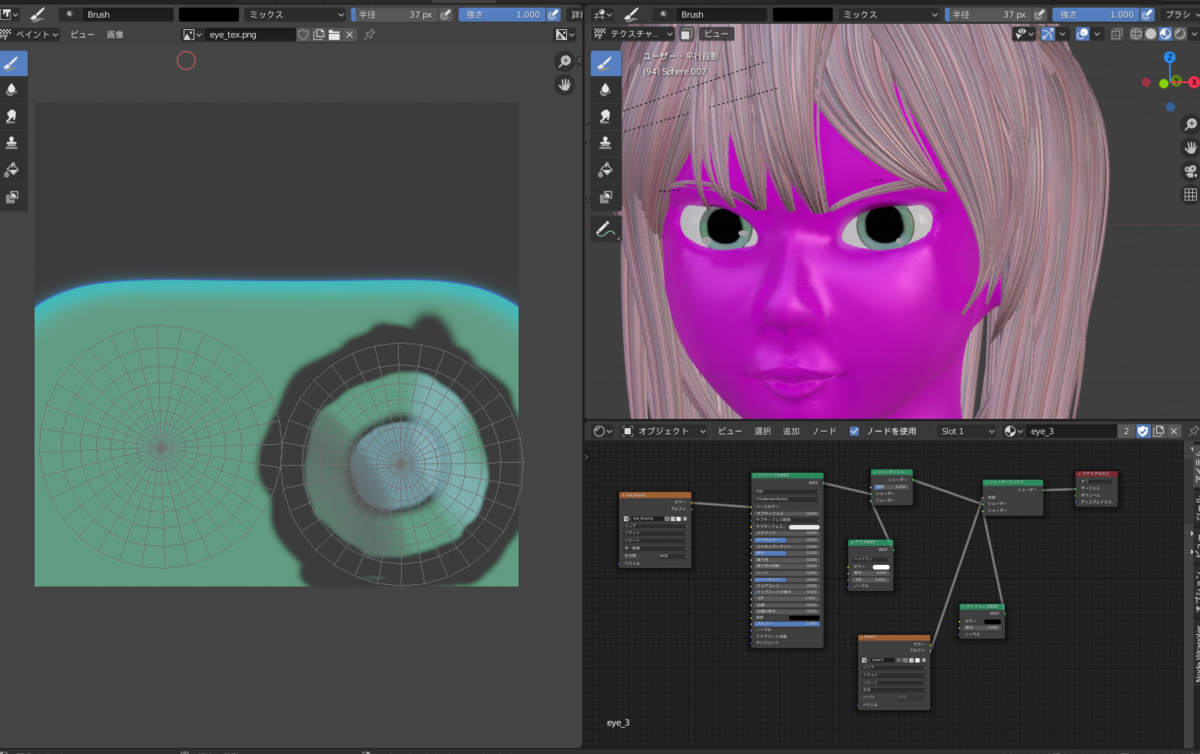Viewport: 1200px width, 754px height.
Task: Toggle pin icon in image editor header
Action: click(369, 34)
